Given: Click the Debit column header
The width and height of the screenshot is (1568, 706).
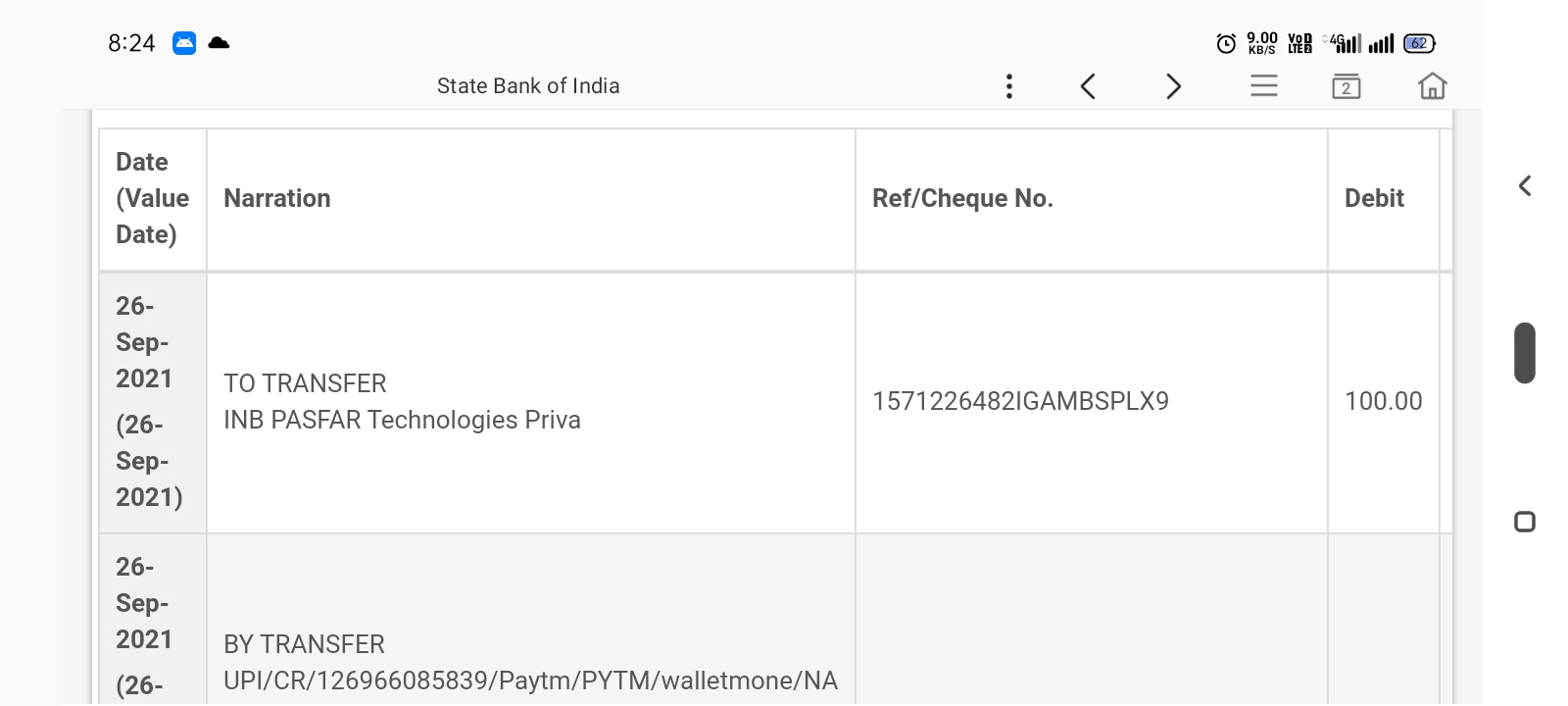Looking at the screenshot, I should tap(1374, 198).
